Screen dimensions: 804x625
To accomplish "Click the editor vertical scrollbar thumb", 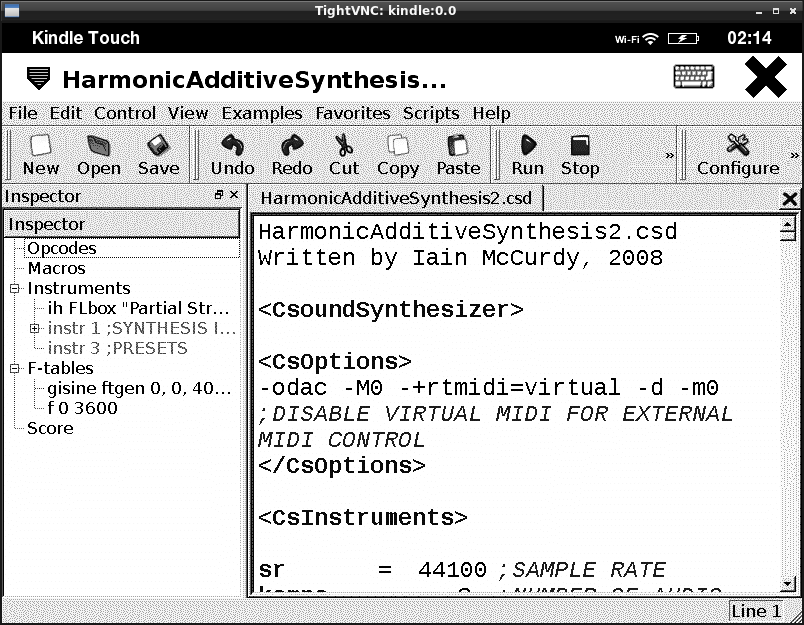I will point(787,236).
